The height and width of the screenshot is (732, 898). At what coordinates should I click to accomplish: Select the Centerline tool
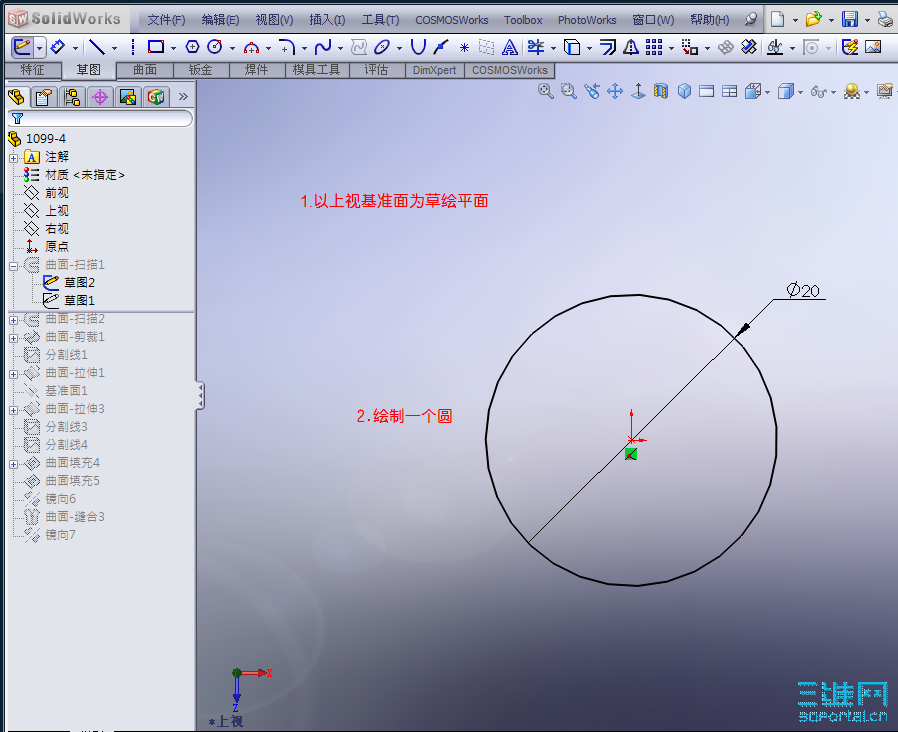click(132, 47)
